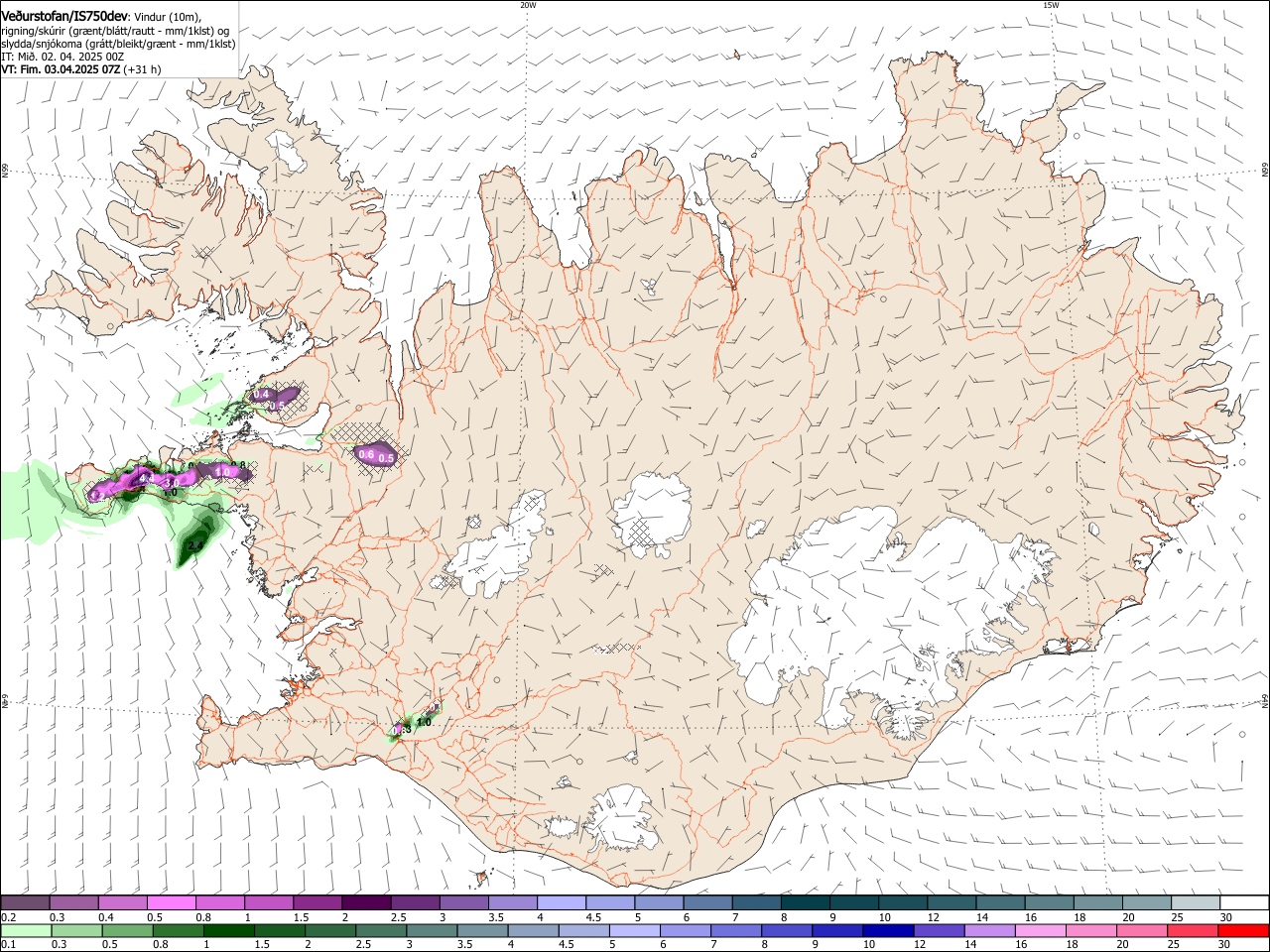Click the Veðurstofan/IS750dev title text
Viewport: 1270px width, 952px height.
coord(64,15)
